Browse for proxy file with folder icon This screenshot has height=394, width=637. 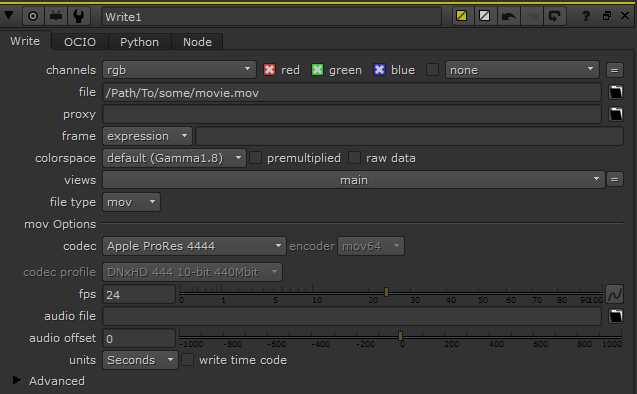[x=616, y=114]
